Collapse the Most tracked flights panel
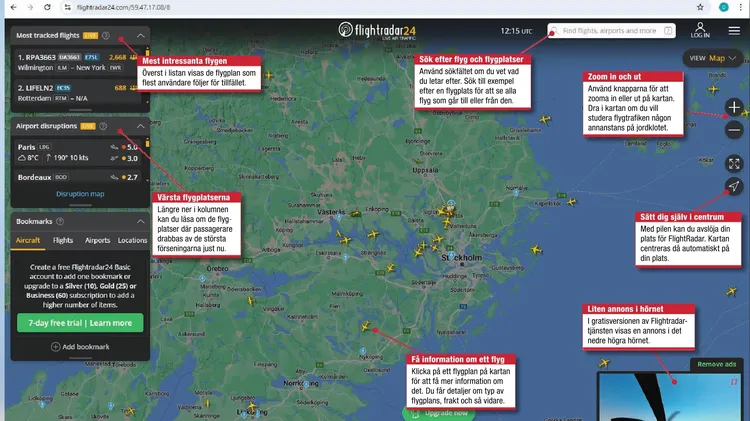 coord(141,35)
